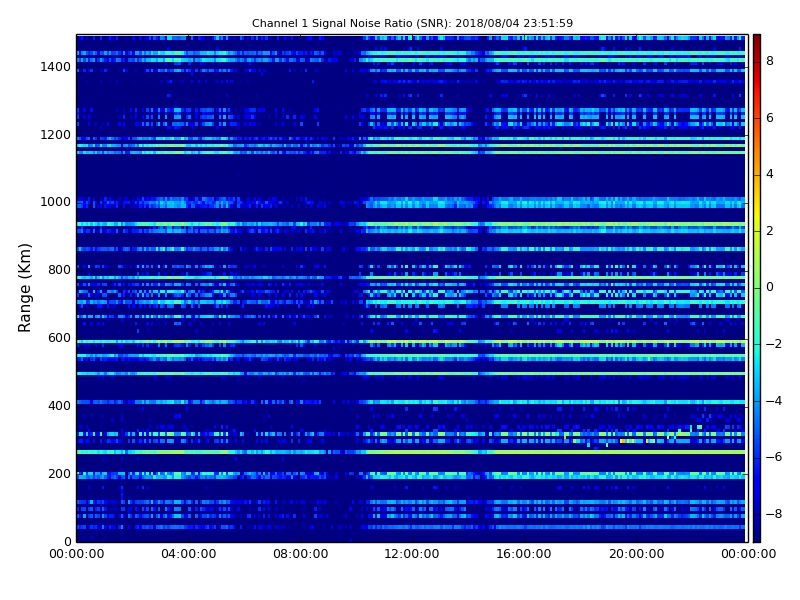Click the dark red top of the colorbar
This screenshot has height=600, width=800.
pos(757,41)
